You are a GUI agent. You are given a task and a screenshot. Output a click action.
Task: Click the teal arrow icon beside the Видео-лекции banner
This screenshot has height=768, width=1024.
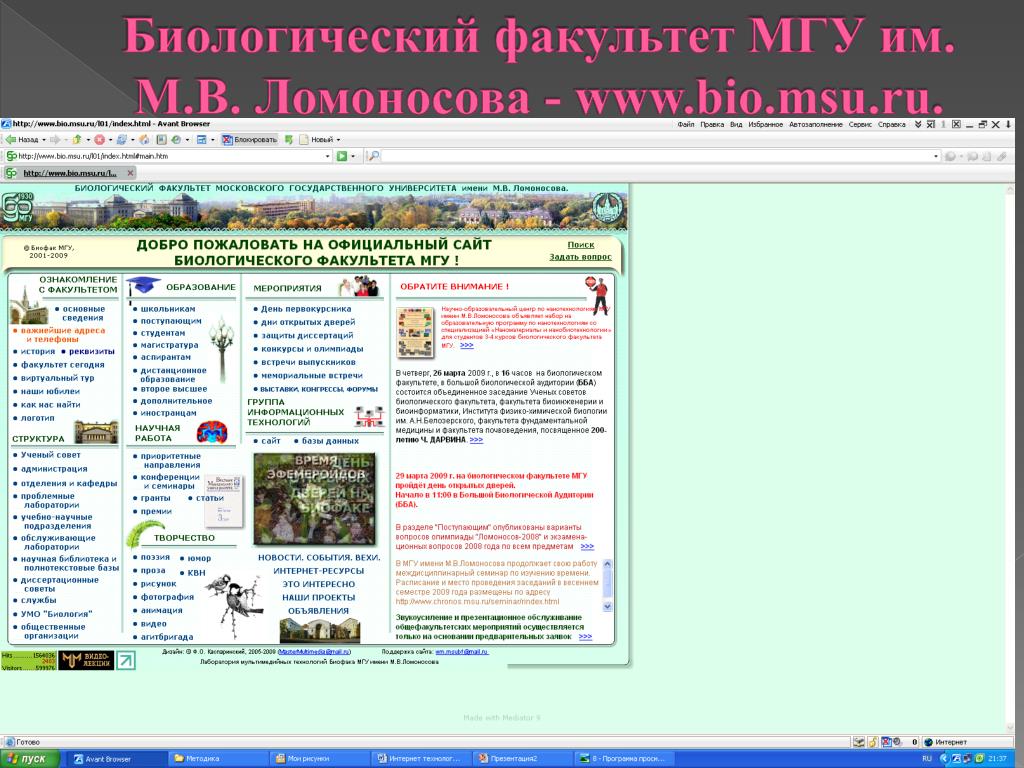[126, 660]
